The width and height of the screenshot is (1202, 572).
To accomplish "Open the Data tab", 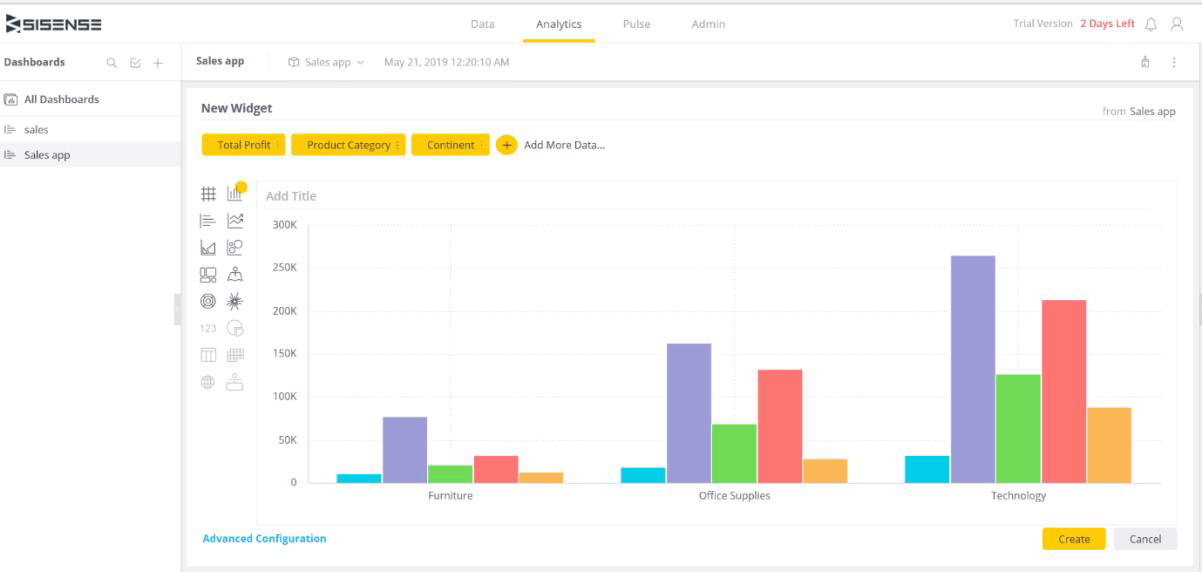I will pyautogui.click(x=482, y=24).
